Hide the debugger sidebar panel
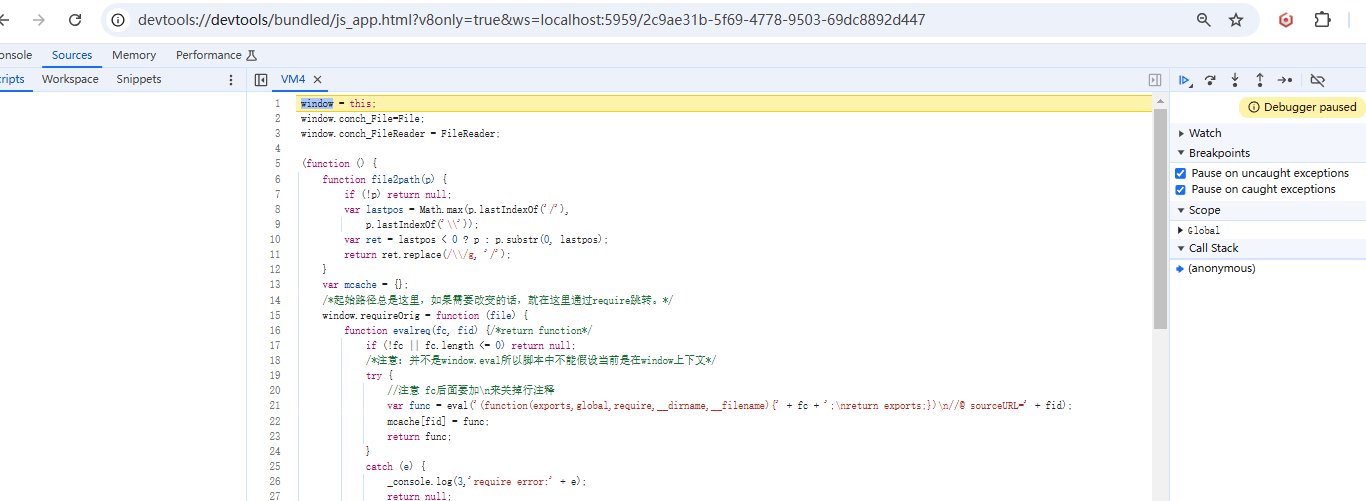This screenshot has height=501, width=1366. tap(1155, 80)
